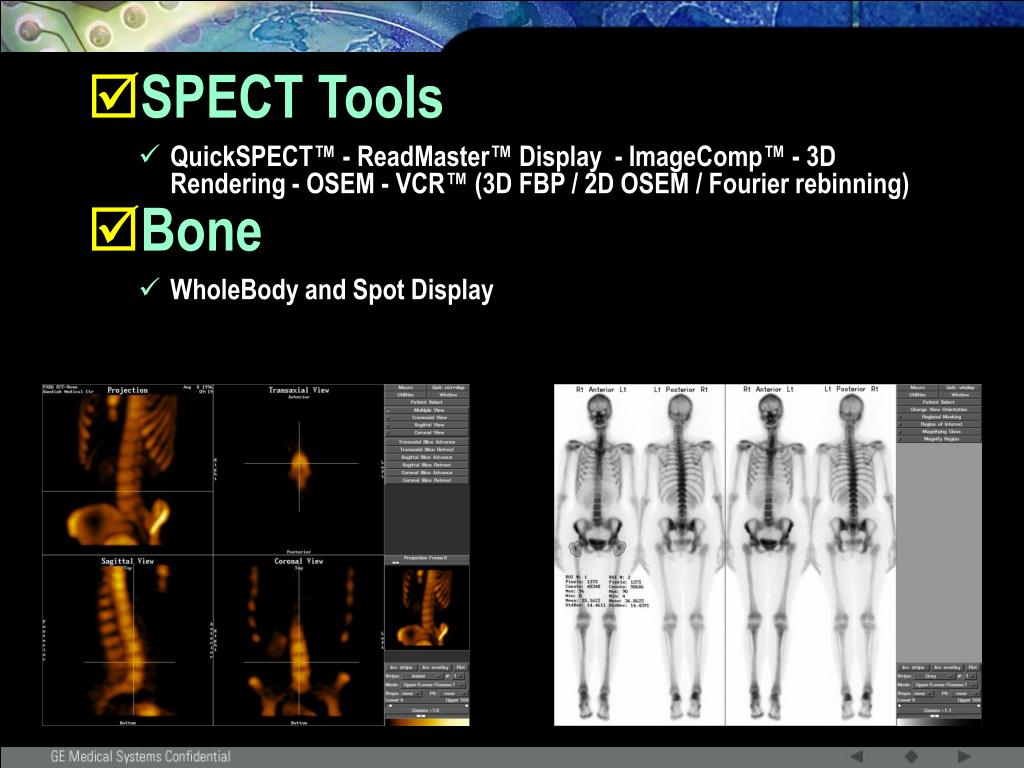
Task: Click Inv overlay button in SPECT viewer
Action: click(436, 667)
